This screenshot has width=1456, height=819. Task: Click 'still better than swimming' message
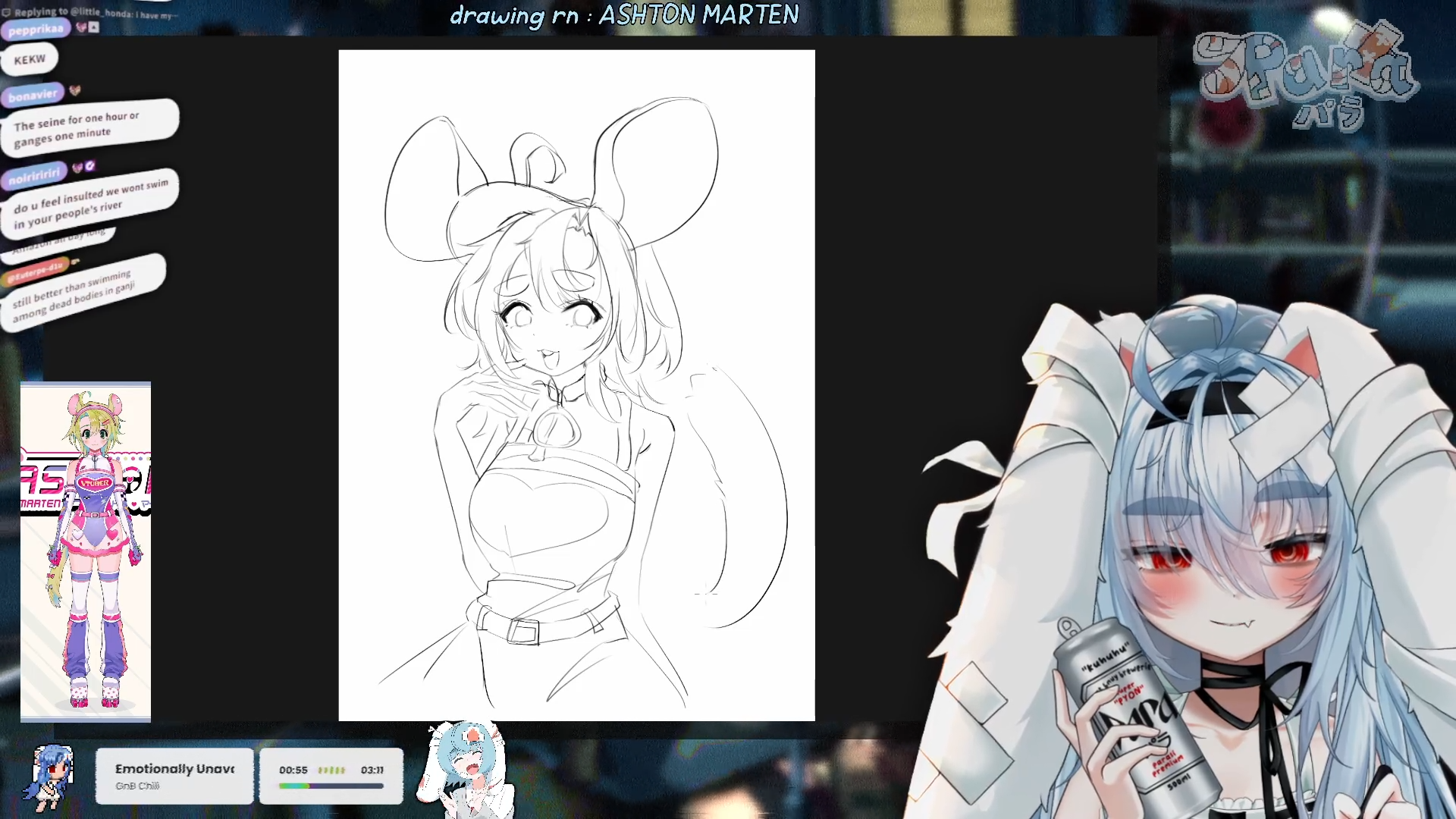pyautogui.click(x=82, y=292)
